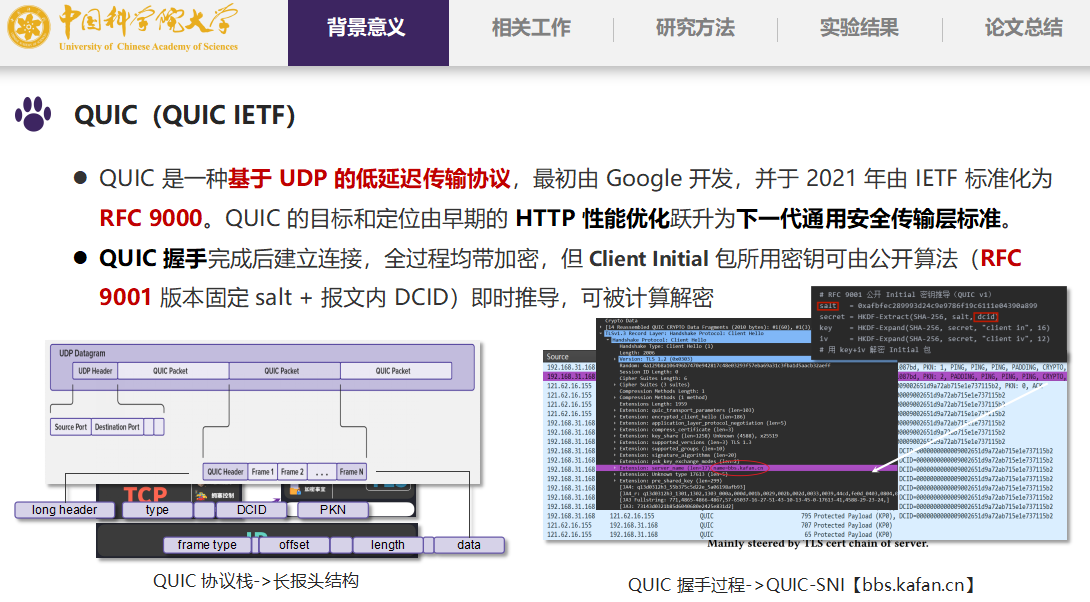Select the offset box
Viewport: 1090px width, 602px height.
click(294, 545)
